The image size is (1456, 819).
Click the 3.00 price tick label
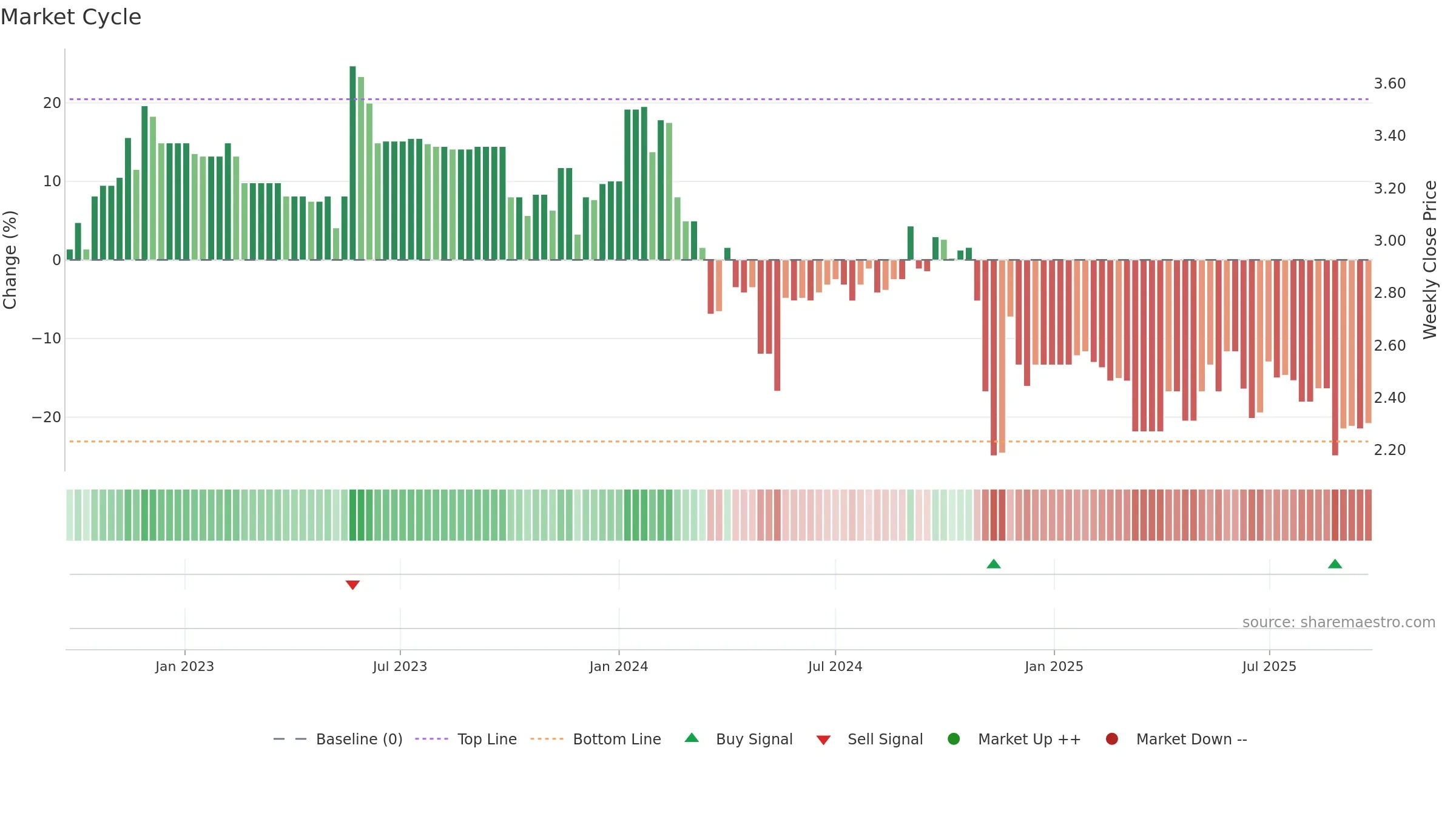pyautogui.click(x=1390, y=241)
